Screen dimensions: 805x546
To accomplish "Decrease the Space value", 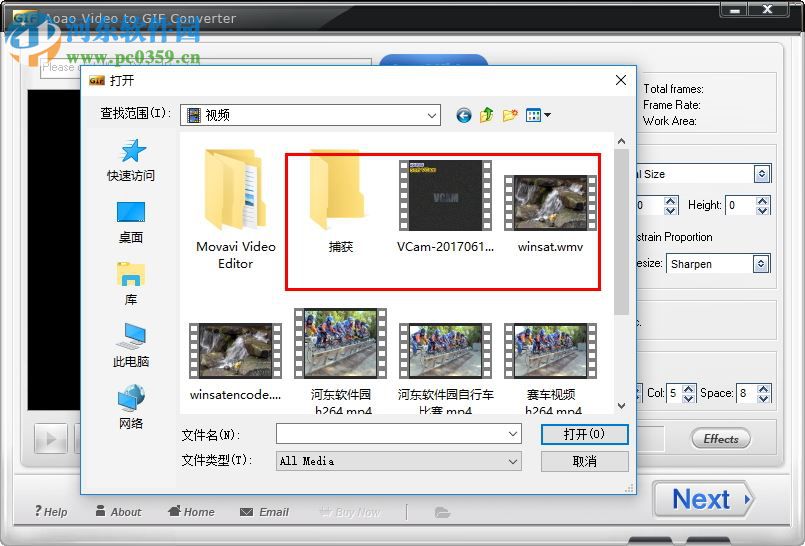I will [763, 398].
